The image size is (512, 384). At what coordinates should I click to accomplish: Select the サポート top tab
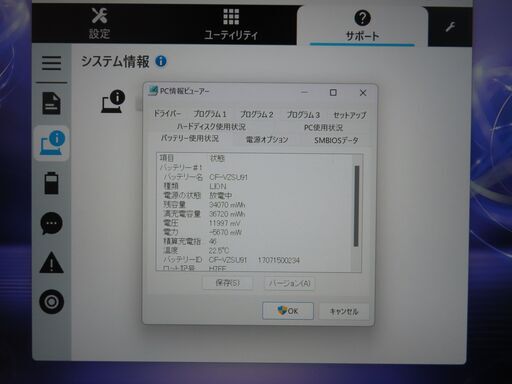click(x=362, y=26)
